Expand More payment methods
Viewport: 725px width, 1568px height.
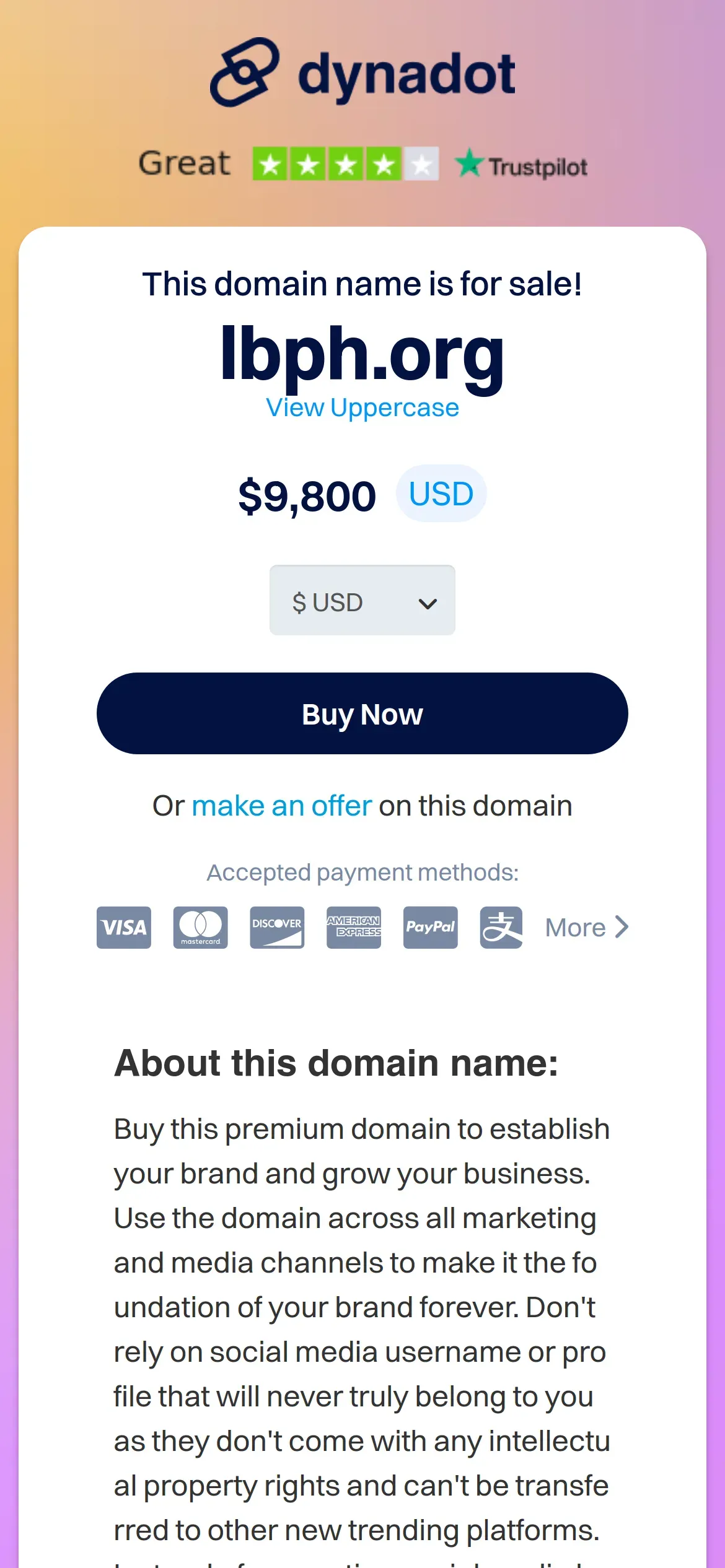(x=586, y=927)
